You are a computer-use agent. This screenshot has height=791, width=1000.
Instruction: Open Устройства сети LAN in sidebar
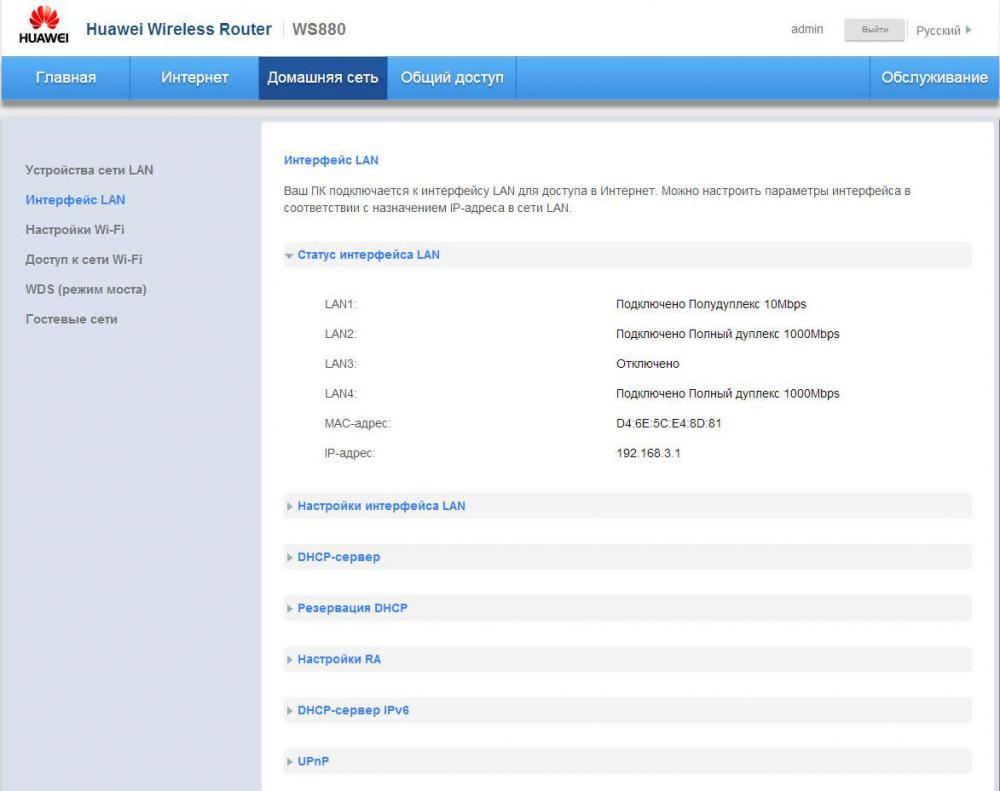tap(89, 170)
